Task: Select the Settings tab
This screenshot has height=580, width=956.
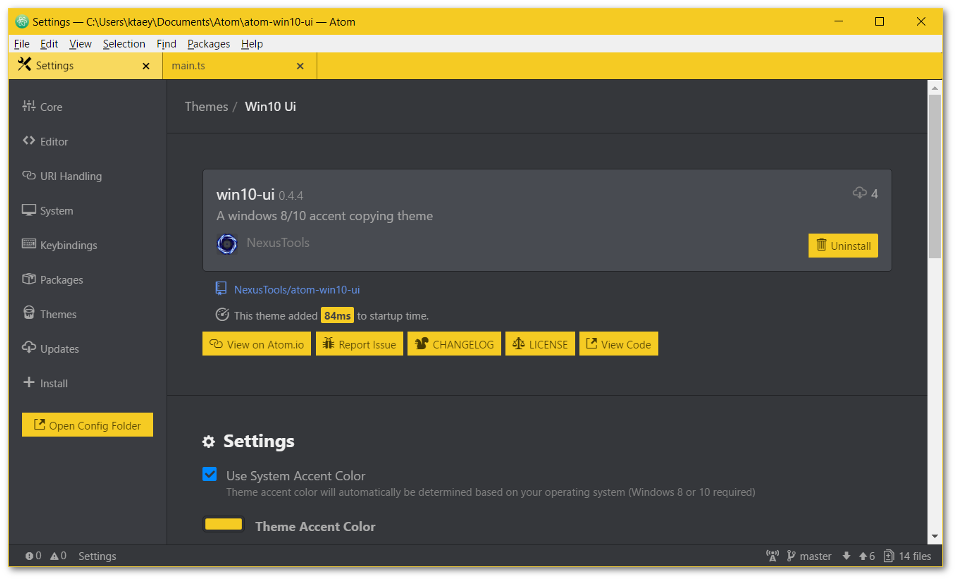Action: tap(85, 66)
